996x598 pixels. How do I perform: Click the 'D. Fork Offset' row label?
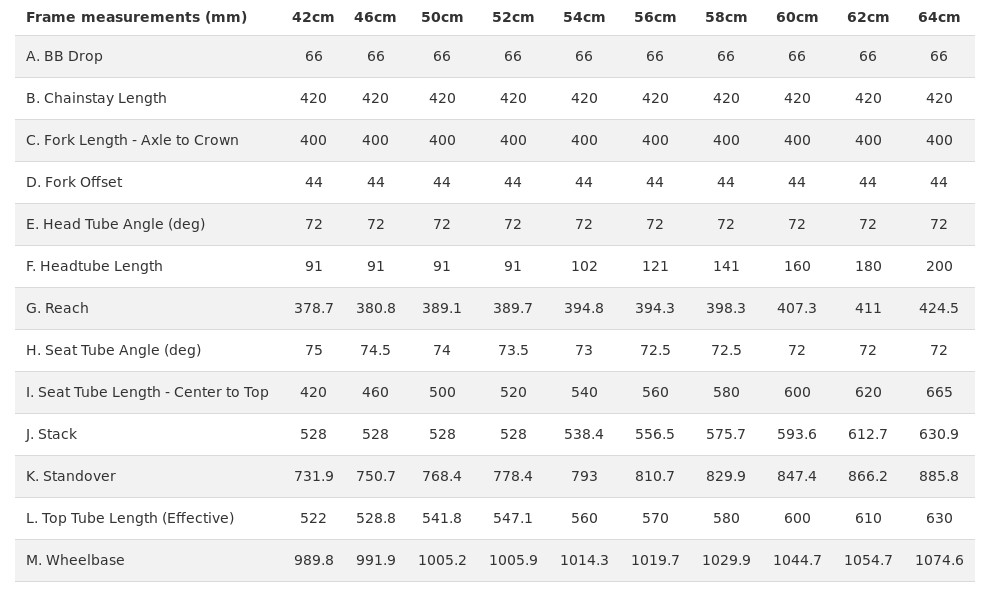pos(74,182)
